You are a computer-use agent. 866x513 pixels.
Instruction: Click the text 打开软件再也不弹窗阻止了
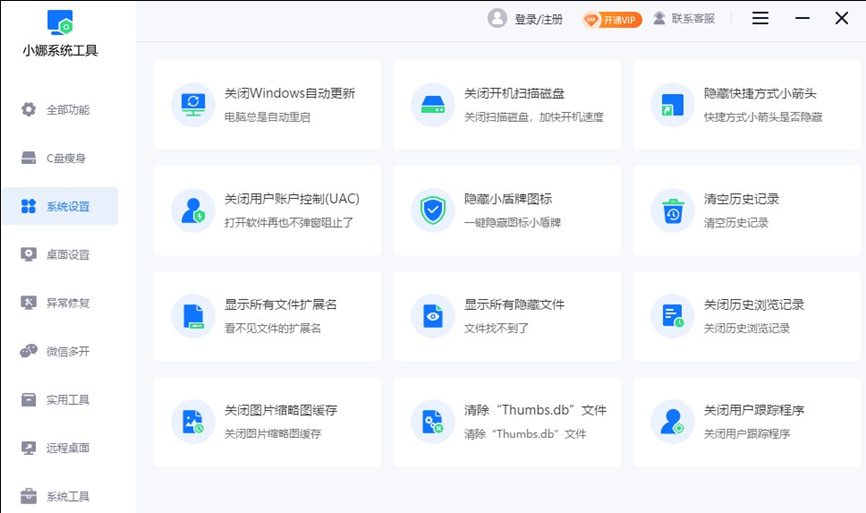click(x=288, y=223)
